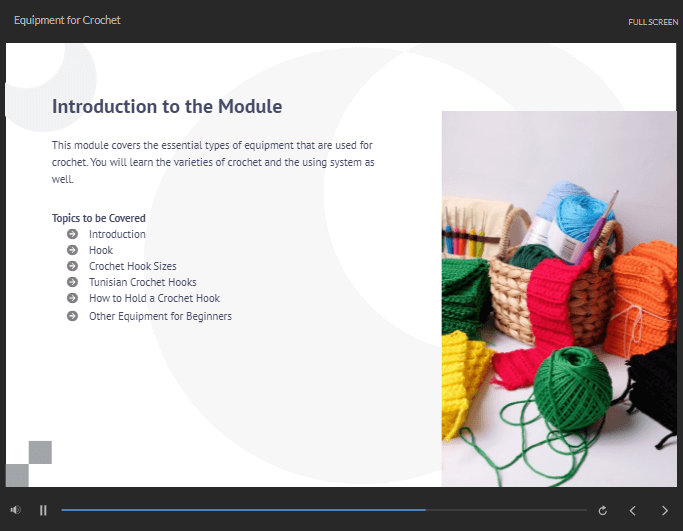
Task: Select the Crochet Hook Sizes topic
Action: 132,266
